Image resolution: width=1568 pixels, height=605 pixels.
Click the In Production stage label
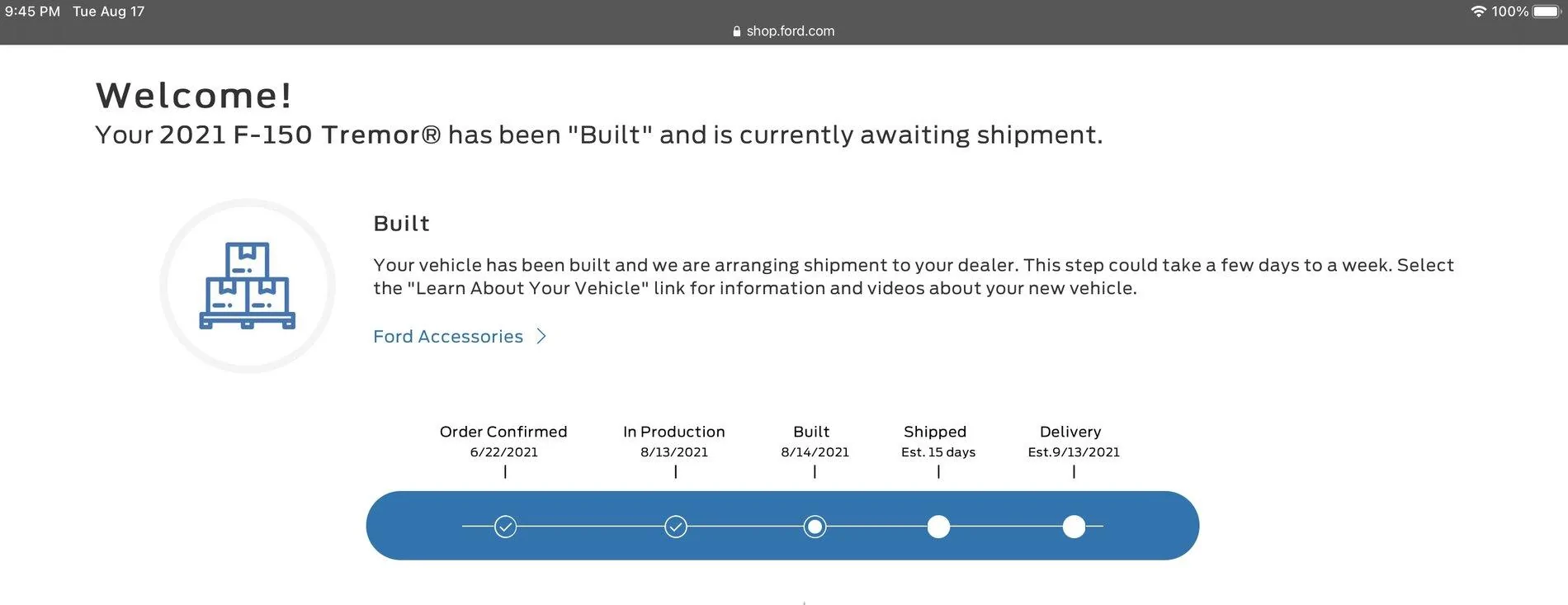click(x=674, y=432)
